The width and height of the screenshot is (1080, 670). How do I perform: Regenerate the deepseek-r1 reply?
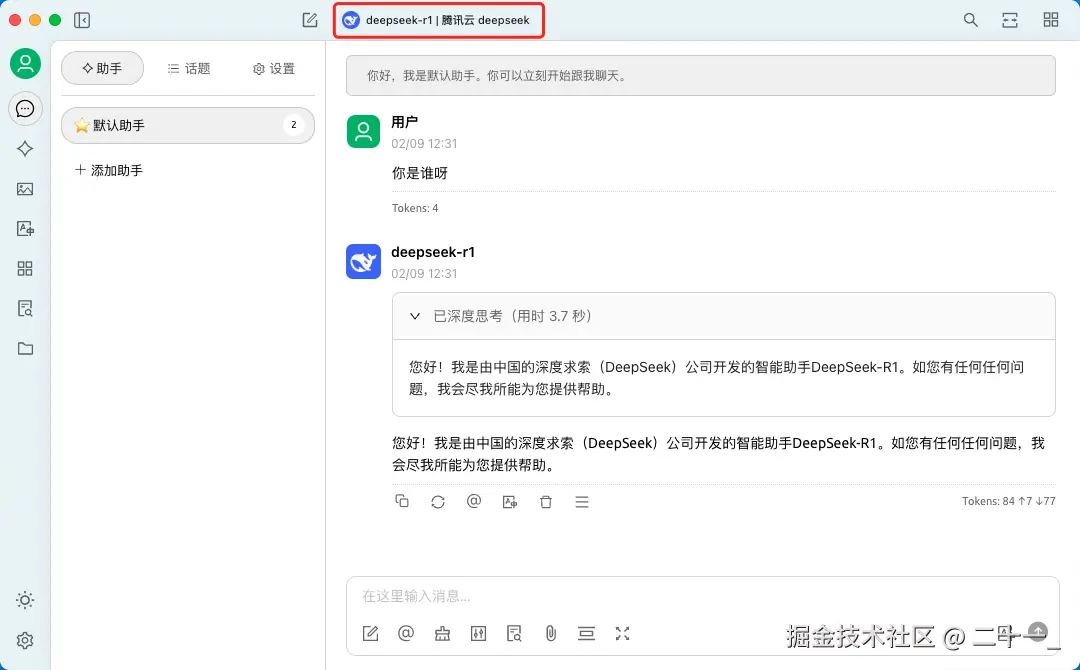438,502
